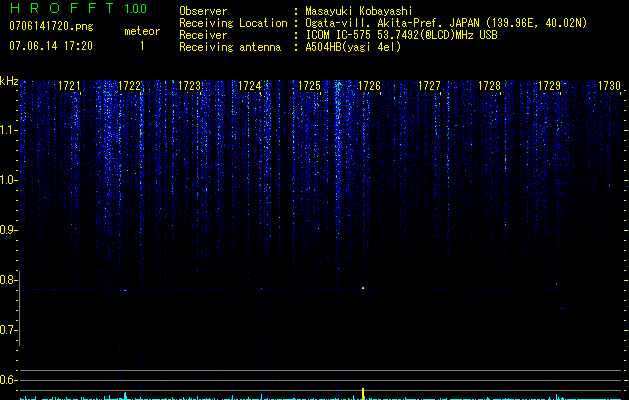Click the kHz axis unit label

(9, 81)
